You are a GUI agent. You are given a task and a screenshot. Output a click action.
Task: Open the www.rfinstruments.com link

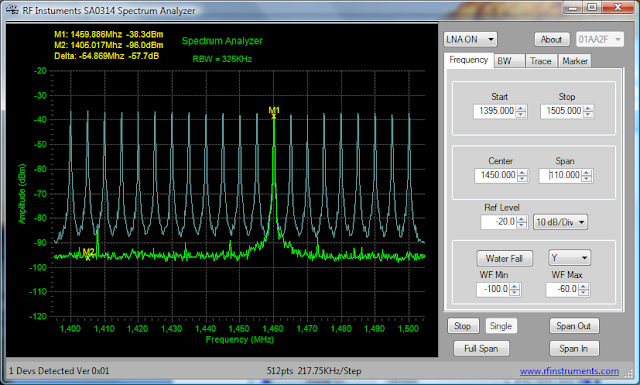pyautogui.click(x=569, y=371)
